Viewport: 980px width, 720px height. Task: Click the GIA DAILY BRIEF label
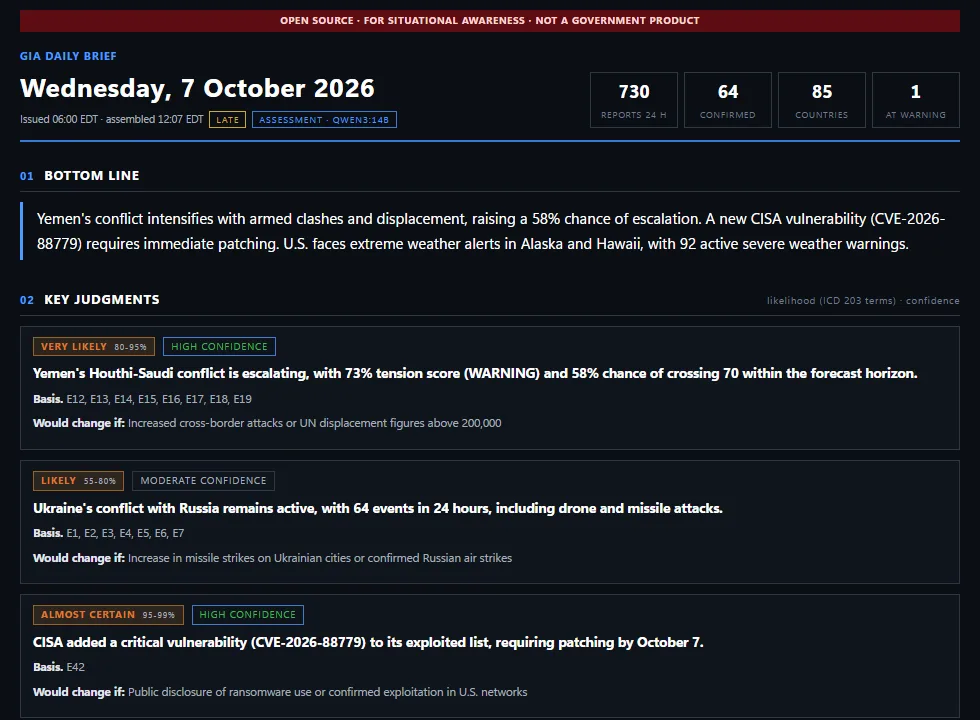68,56
